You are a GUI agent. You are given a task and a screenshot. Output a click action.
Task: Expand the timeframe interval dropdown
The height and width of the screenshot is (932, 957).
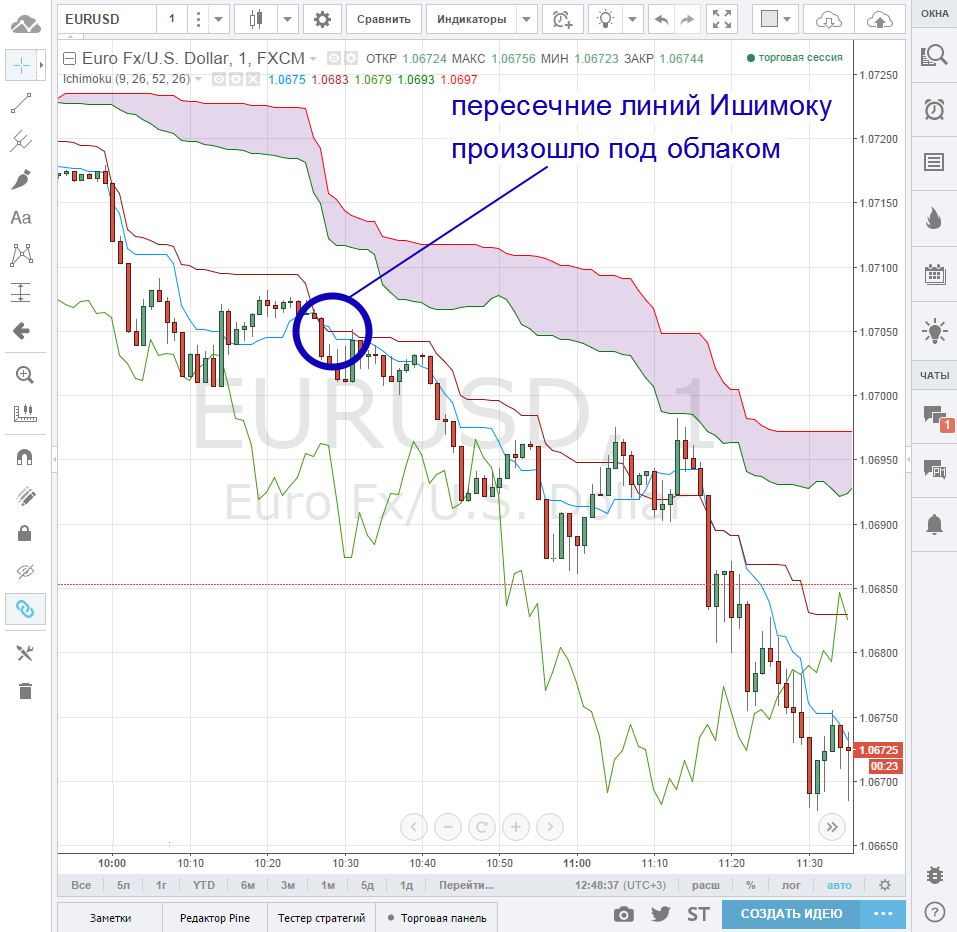[x=218, y=20]
